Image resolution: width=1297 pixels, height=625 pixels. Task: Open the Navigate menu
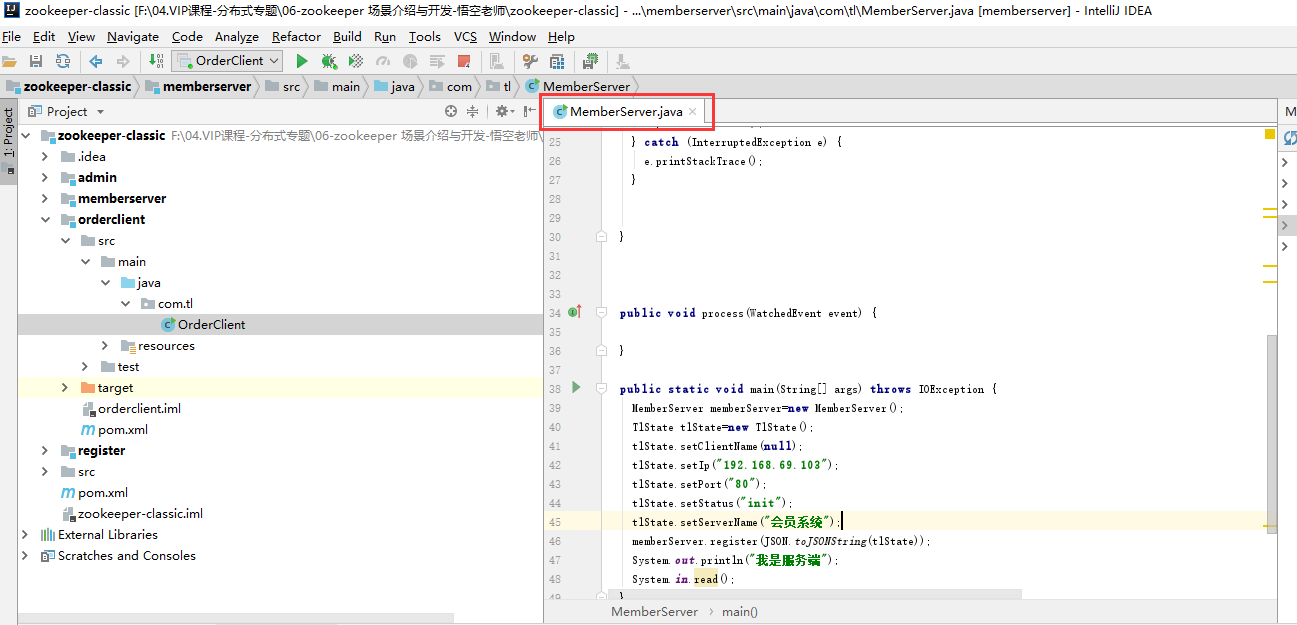(x=133, y=37)
